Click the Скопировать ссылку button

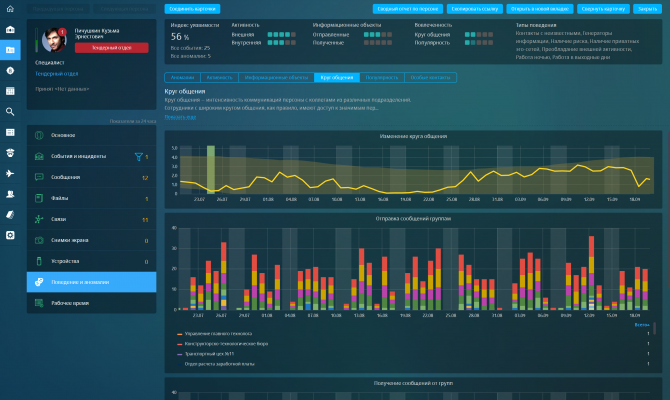pyautogui.click(x=475, y=9)
